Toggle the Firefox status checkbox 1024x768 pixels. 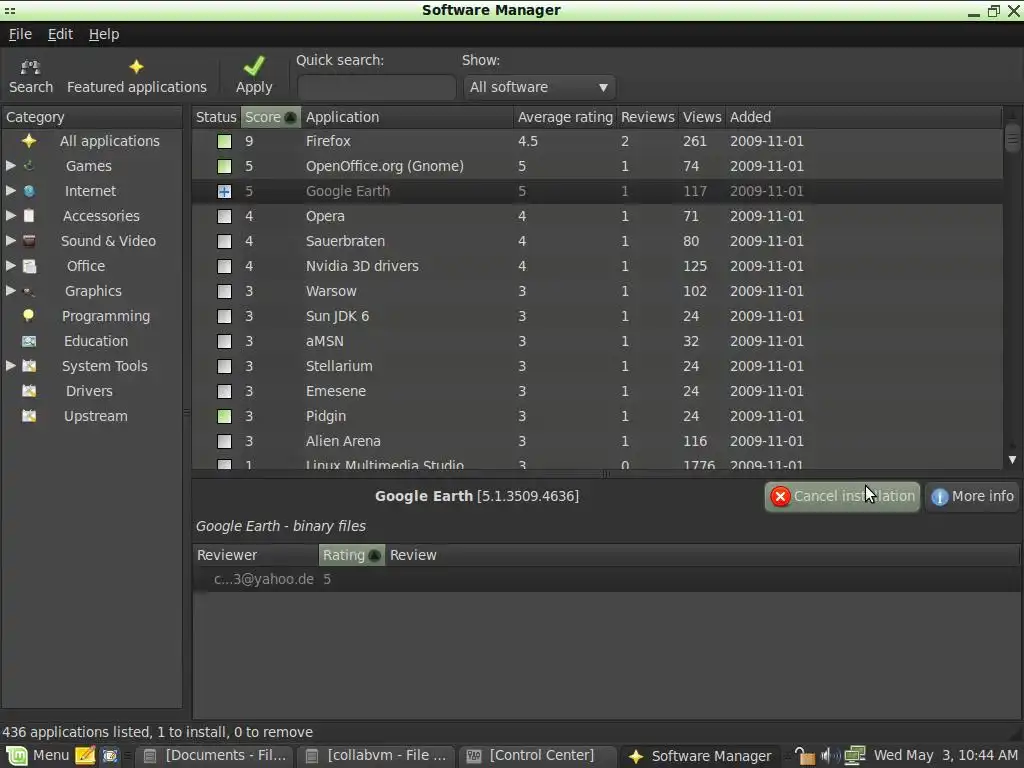coord(224,141)
